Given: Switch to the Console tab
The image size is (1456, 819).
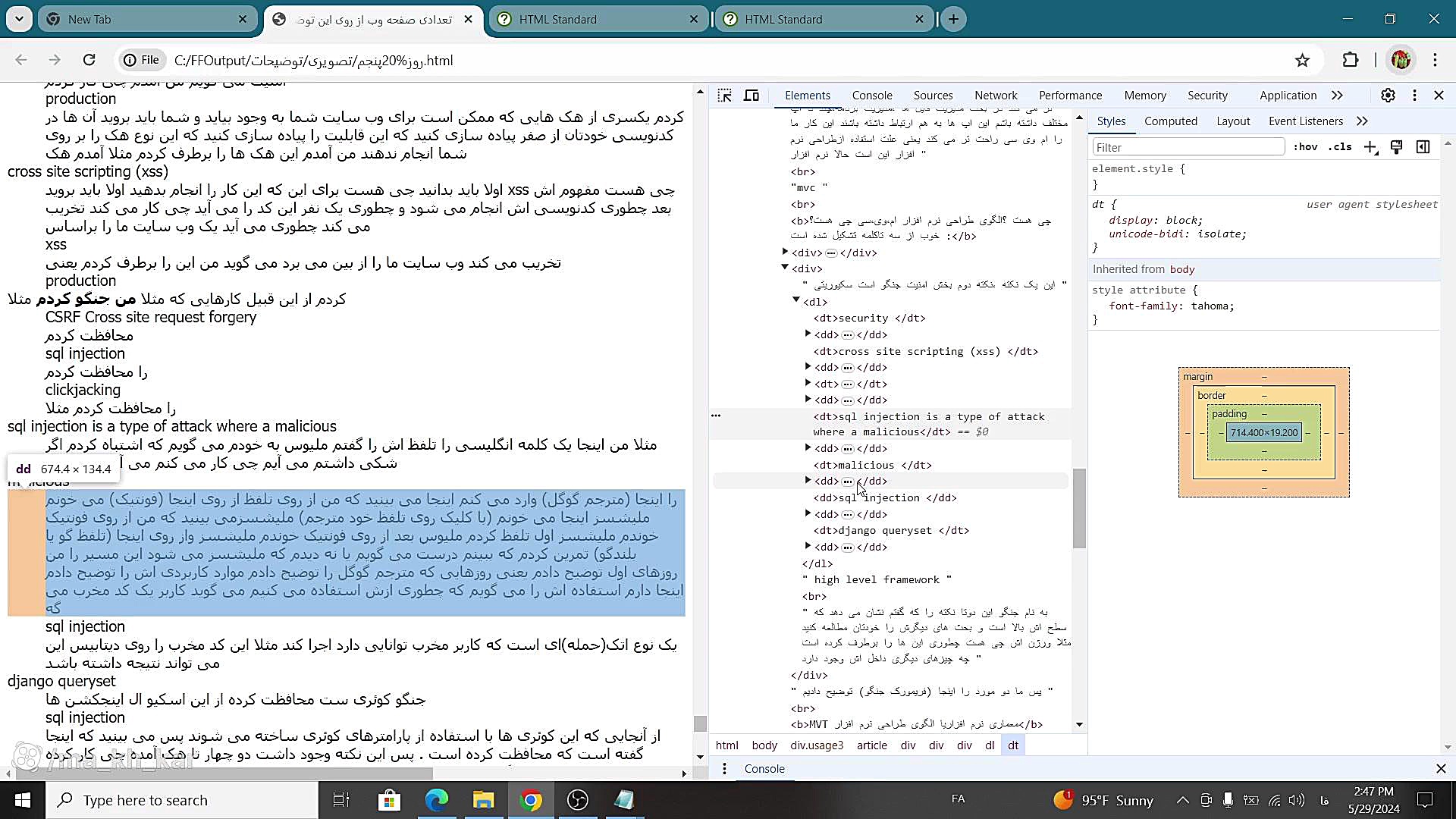Looking at the screenshot, I should pos(872,96).
